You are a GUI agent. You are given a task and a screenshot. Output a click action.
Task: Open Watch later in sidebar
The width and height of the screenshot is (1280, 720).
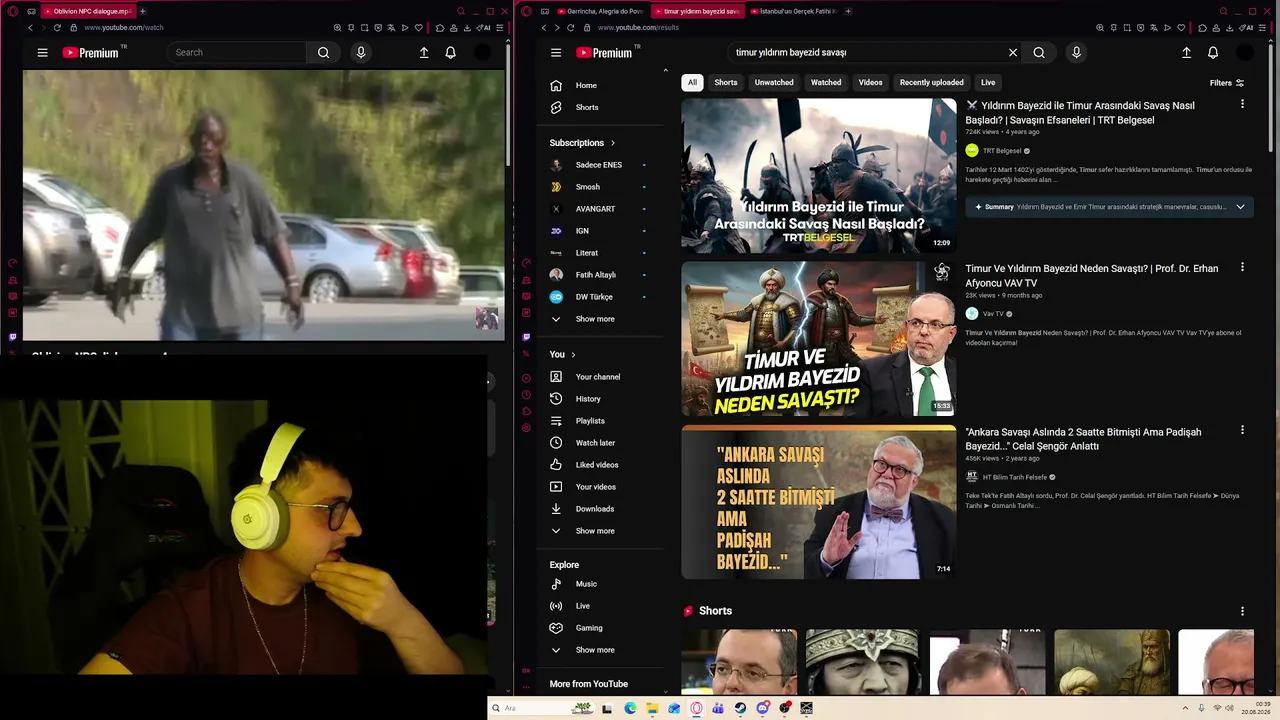pyautogui.click(x=595, y=443)
